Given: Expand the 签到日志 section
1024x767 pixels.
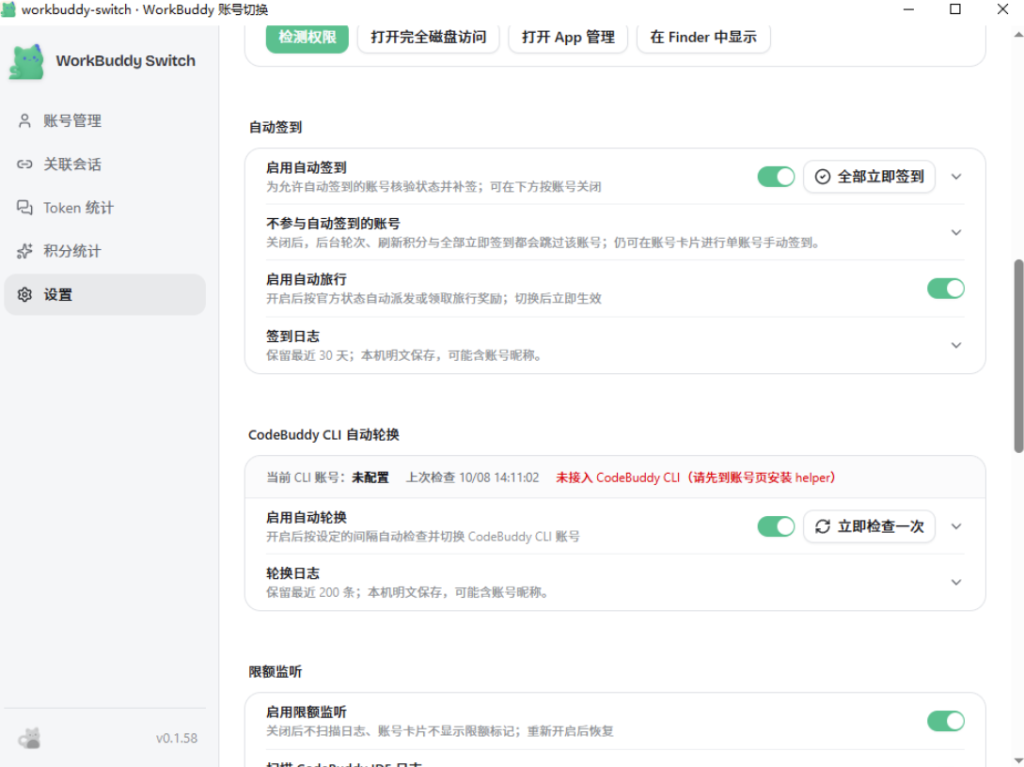Looking at the screenshot, I should point(956,345).
